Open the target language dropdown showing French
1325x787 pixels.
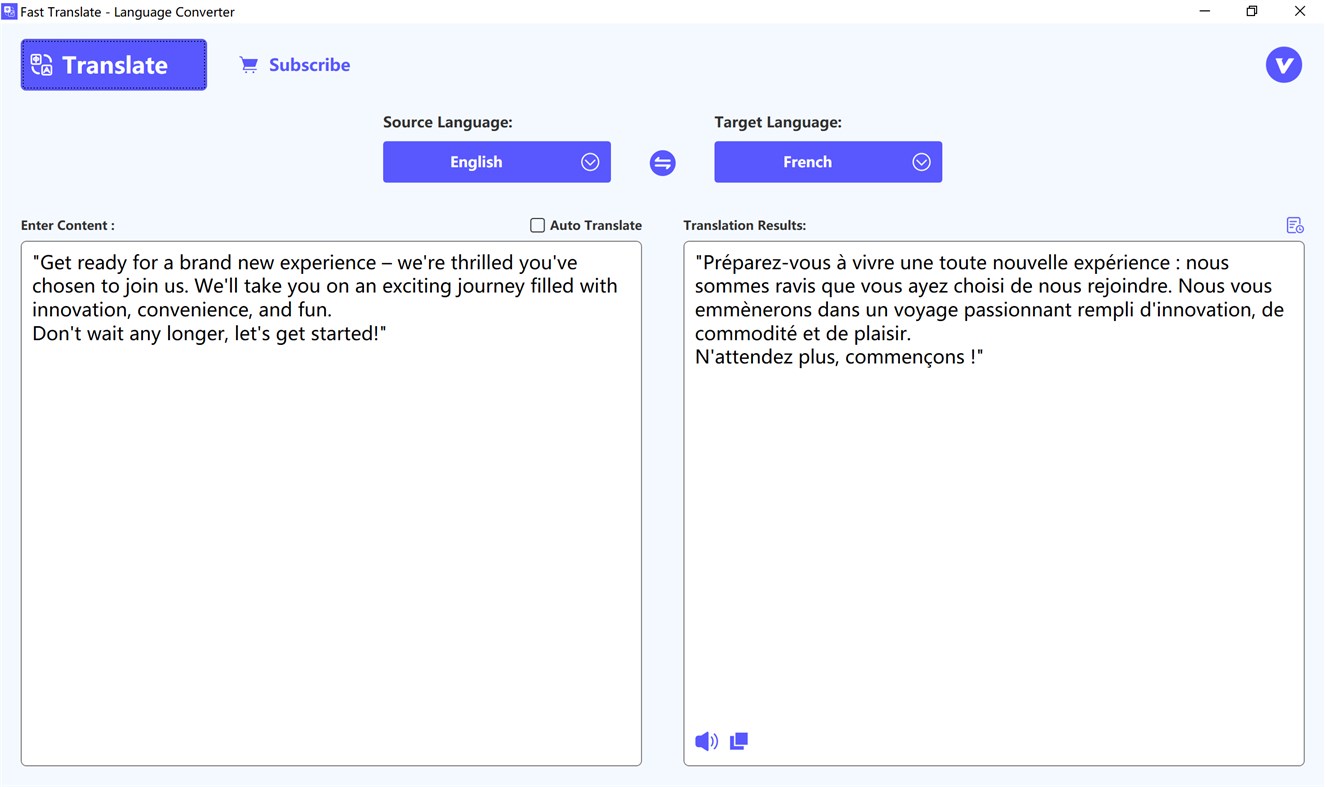click(828, 161)
